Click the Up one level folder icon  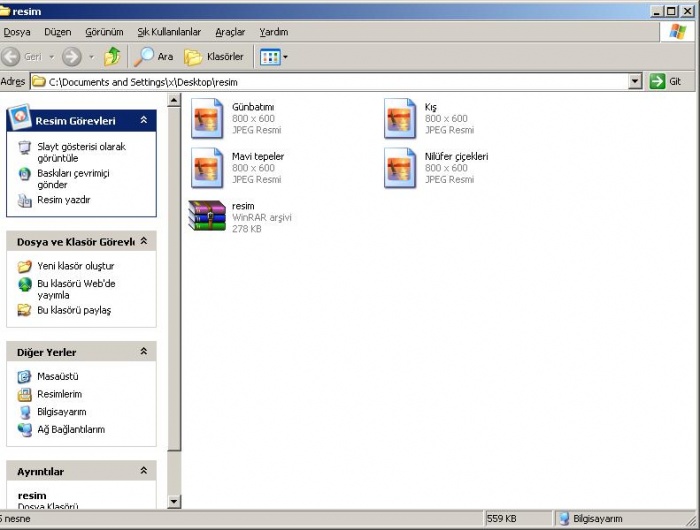[x=112, y=57]
